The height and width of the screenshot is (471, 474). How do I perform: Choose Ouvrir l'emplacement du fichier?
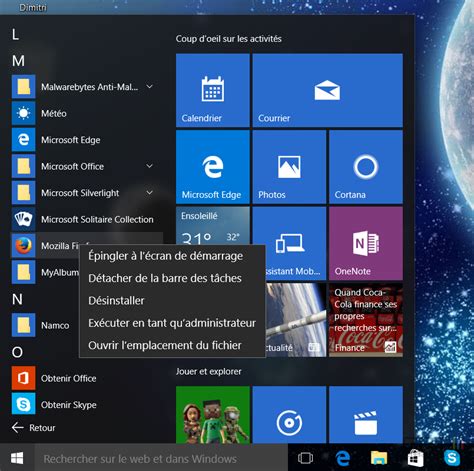click(x=172, y=345)
